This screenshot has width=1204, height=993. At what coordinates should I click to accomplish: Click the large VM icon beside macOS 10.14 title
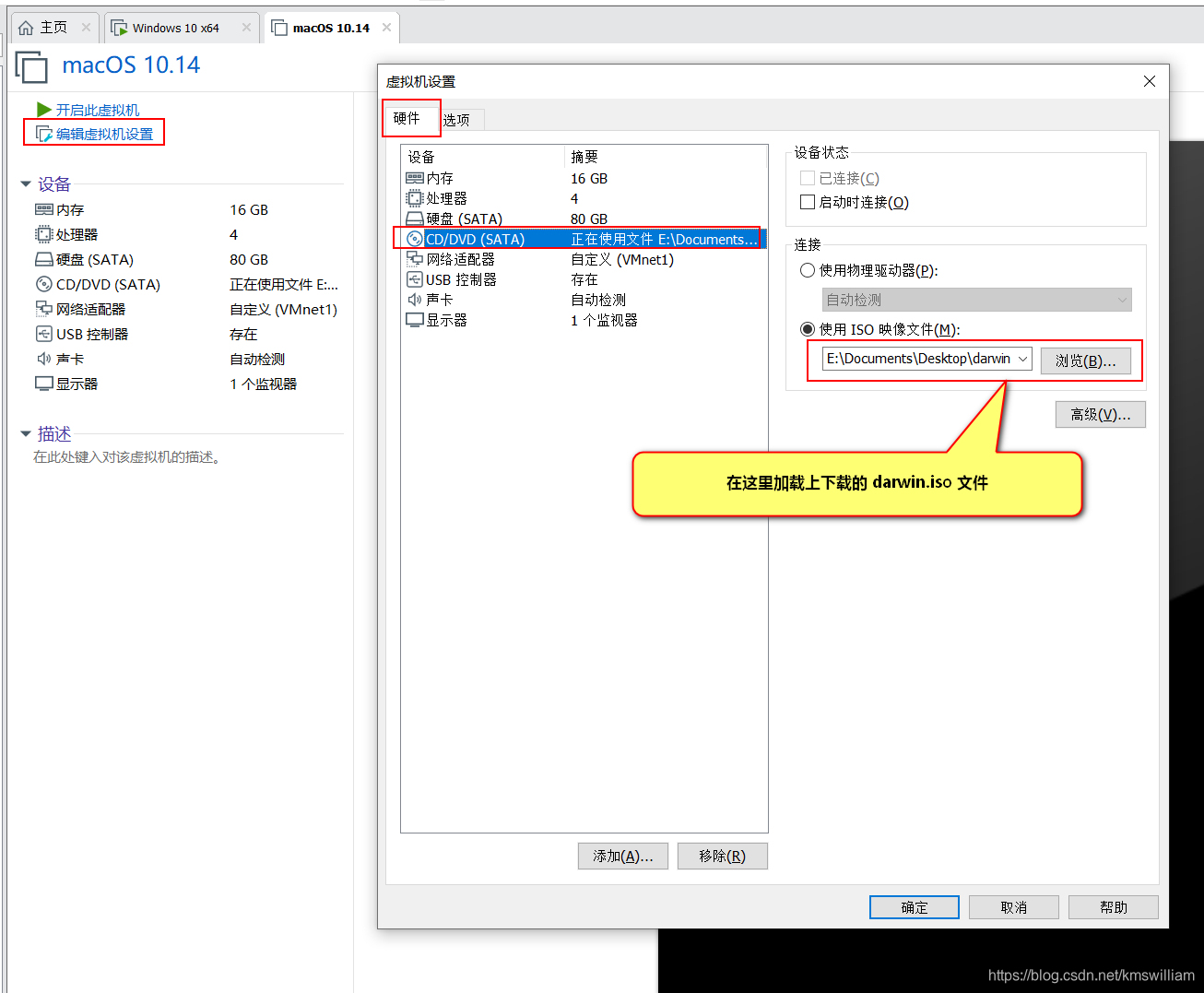31,67
